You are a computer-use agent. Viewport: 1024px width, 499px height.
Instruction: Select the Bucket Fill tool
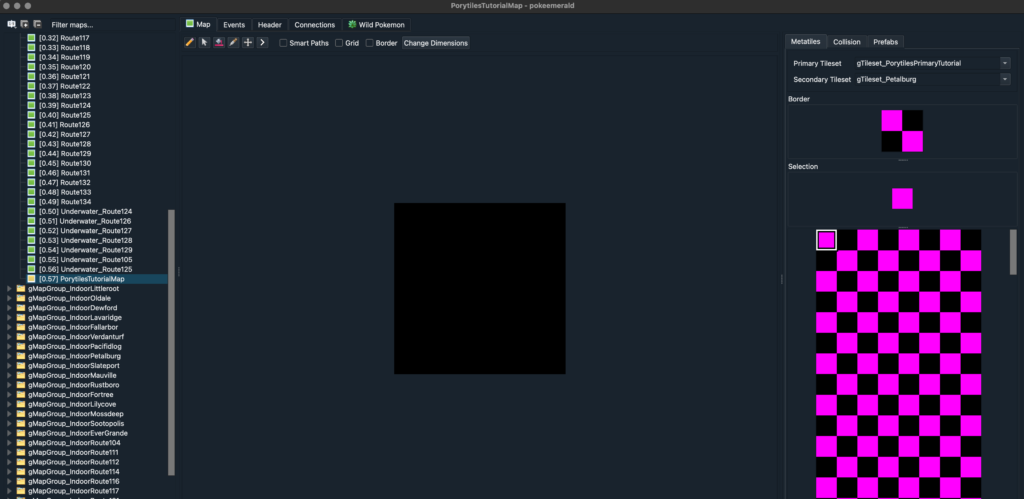pyautogui.click(x=219, y=42)
